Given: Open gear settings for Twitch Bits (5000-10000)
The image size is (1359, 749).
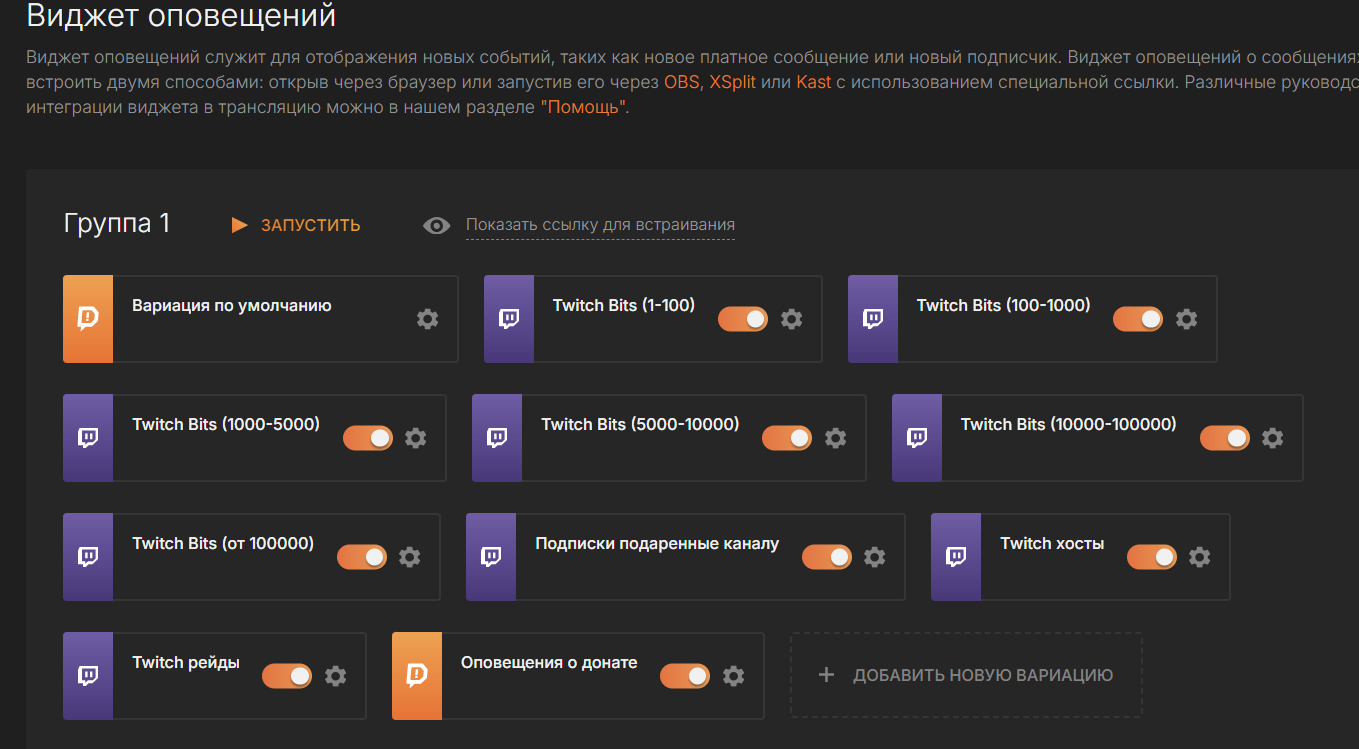Looking at the screenshot, I should (x=835, y=438).
